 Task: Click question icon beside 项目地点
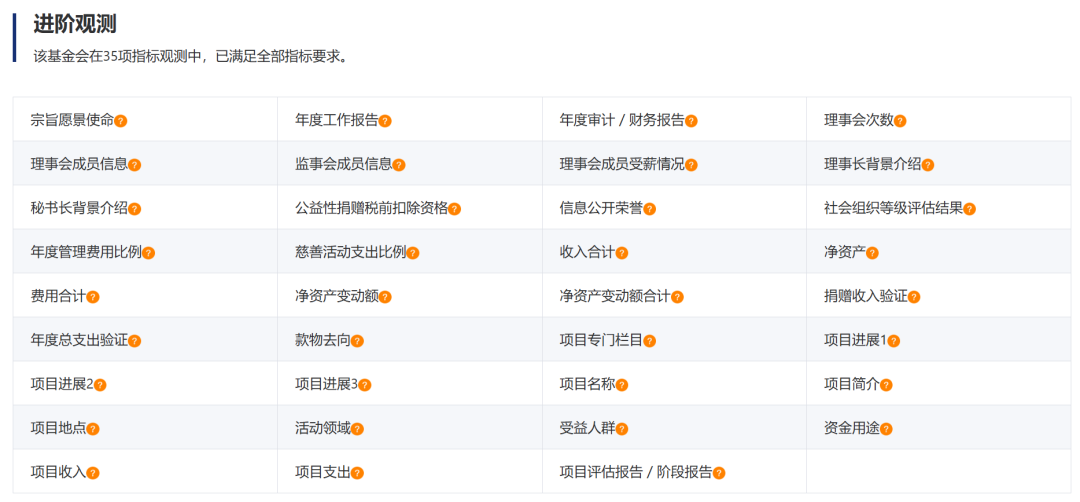[x=93, y=430]
